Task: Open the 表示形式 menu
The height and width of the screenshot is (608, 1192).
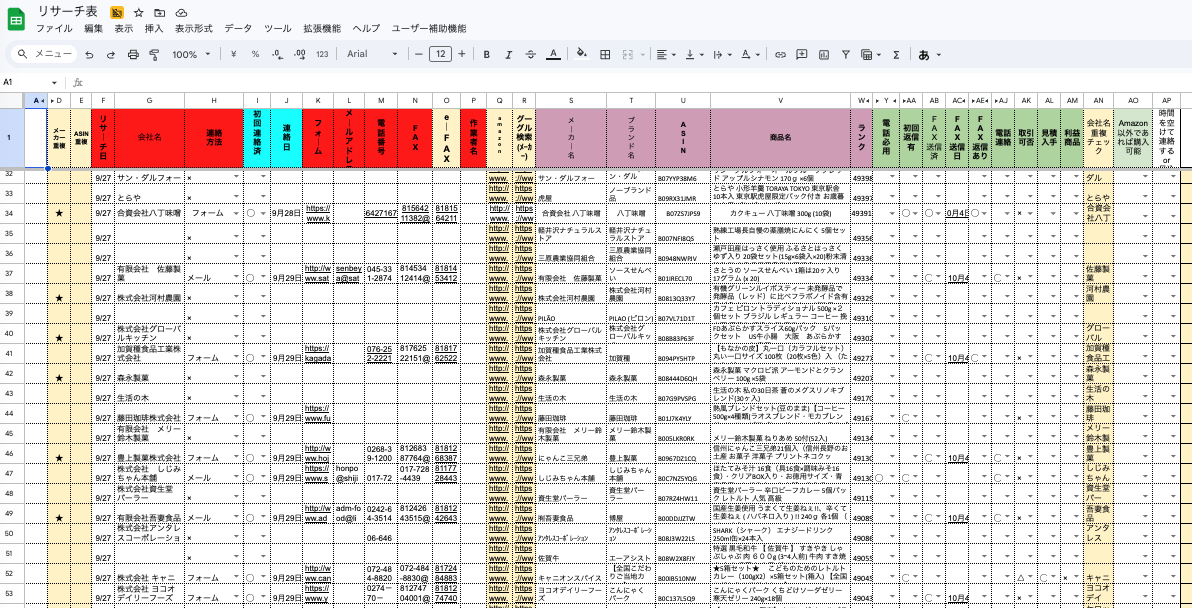Action: click(x=194, y=29)
